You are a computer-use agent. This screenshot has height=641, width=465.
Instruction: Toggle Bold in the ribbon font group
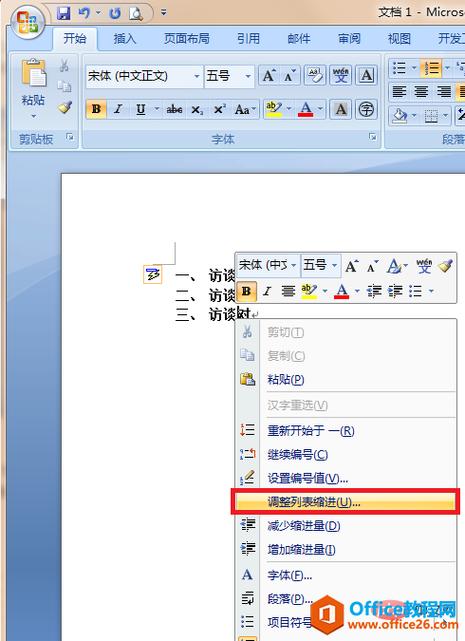pyautogui.click(x=97, y=109)
